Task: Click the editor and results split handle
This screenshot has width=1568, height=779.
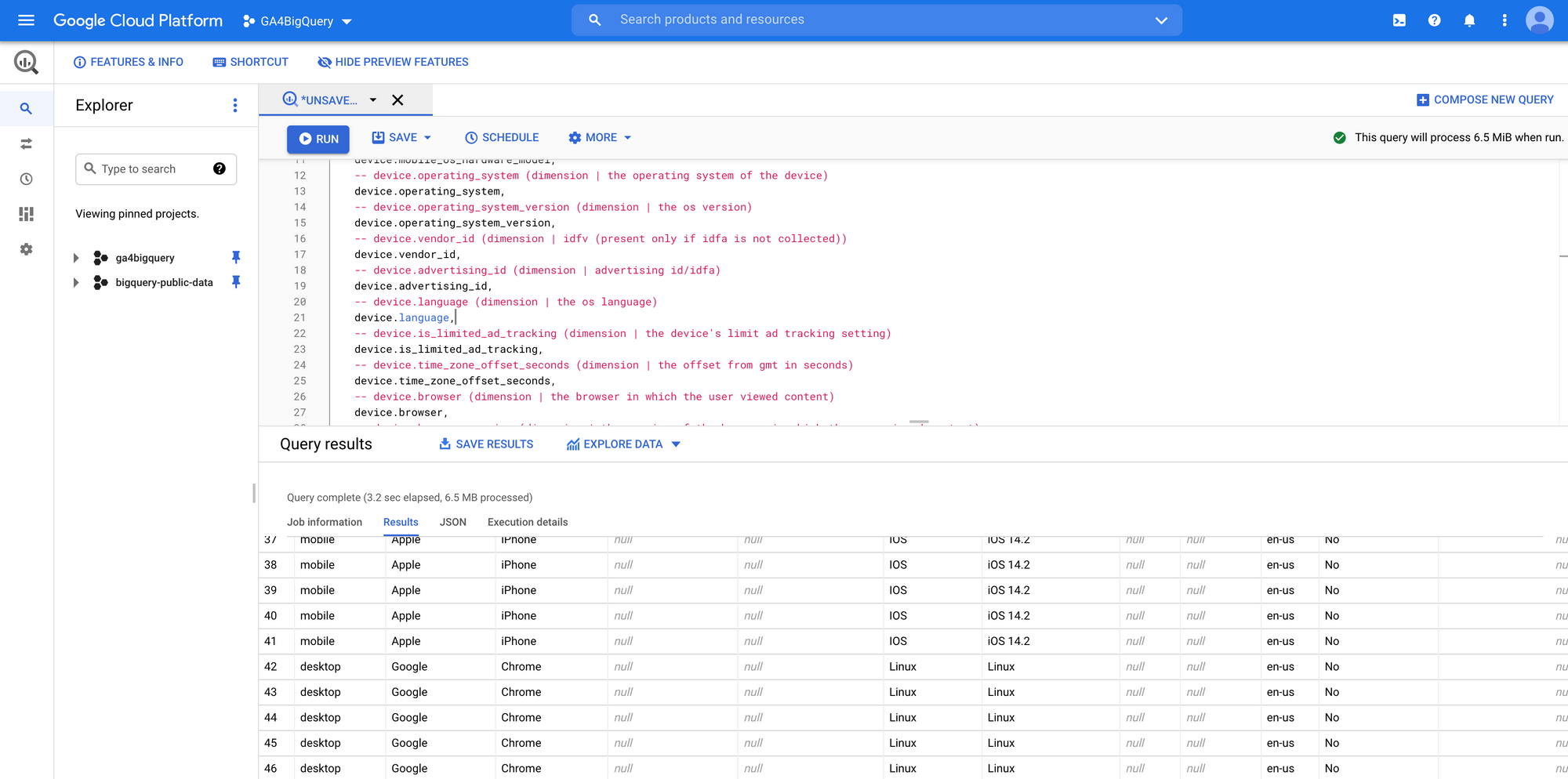Action: pyautogui.click(x=919, y=422)
